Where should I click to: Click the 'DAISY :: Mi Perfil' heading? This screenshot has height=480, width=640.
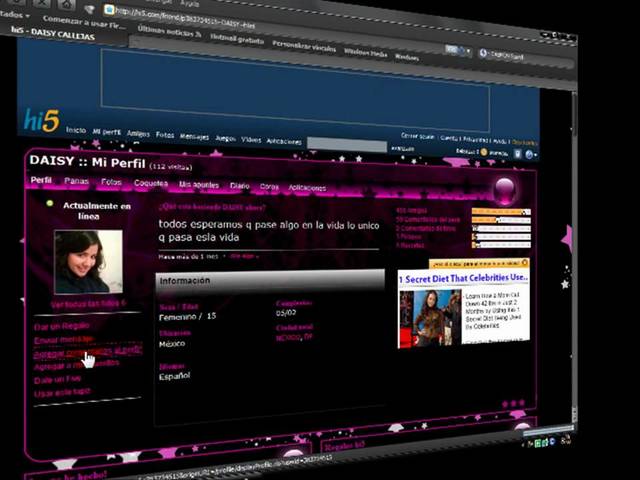point(87,162)
